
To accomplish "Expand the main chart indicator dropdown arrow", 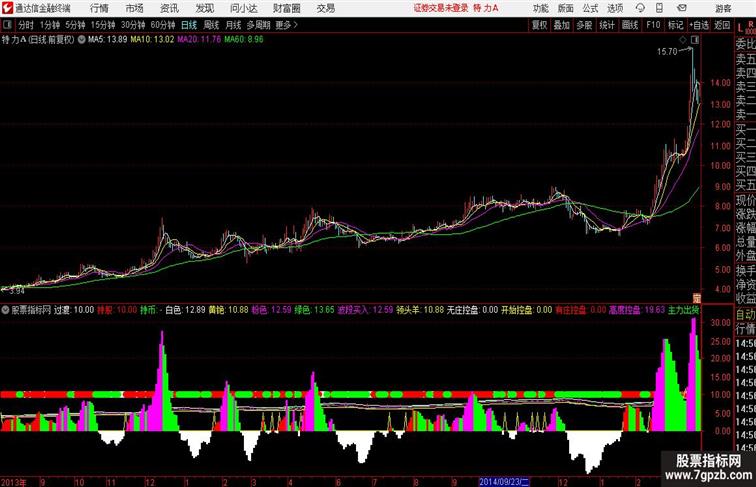I will (81, 40).
